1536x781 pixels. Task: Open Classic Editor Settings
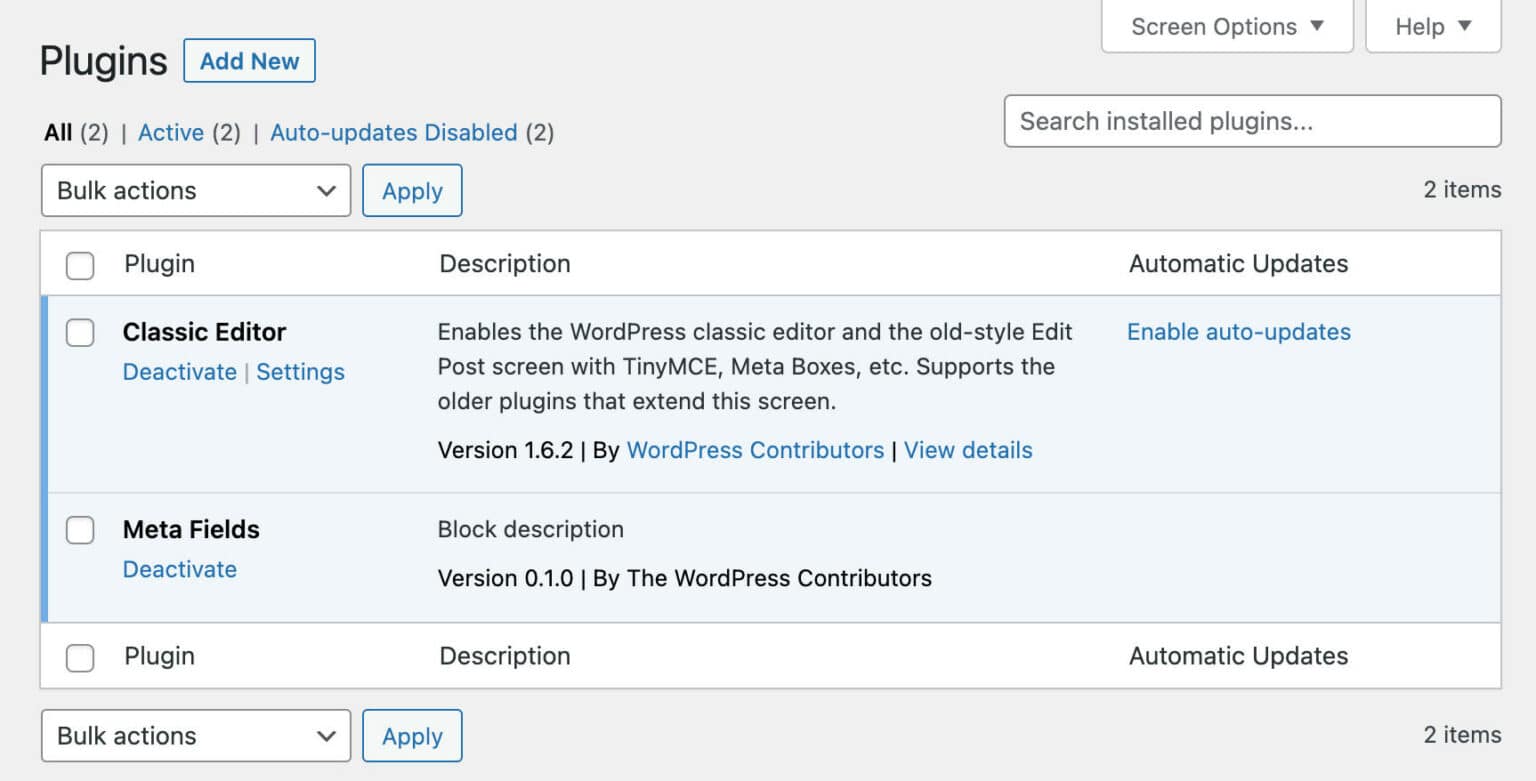(x=300, y=371)
